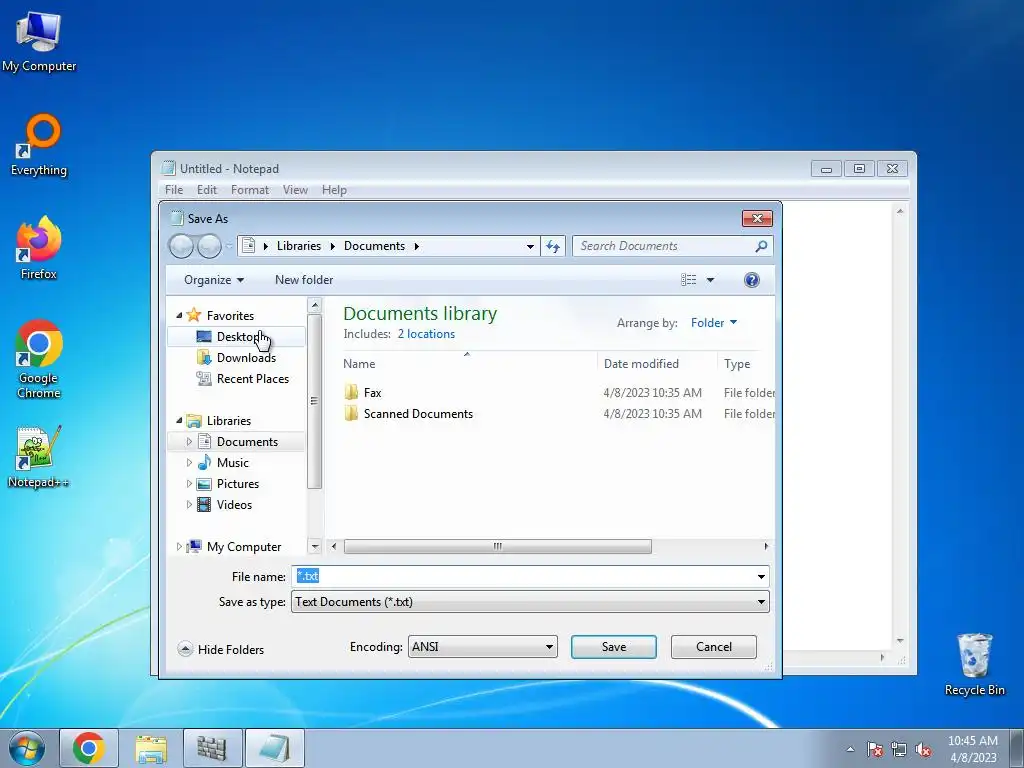
Task: Open My Computer desktop icon
Action: pos(39,42)
